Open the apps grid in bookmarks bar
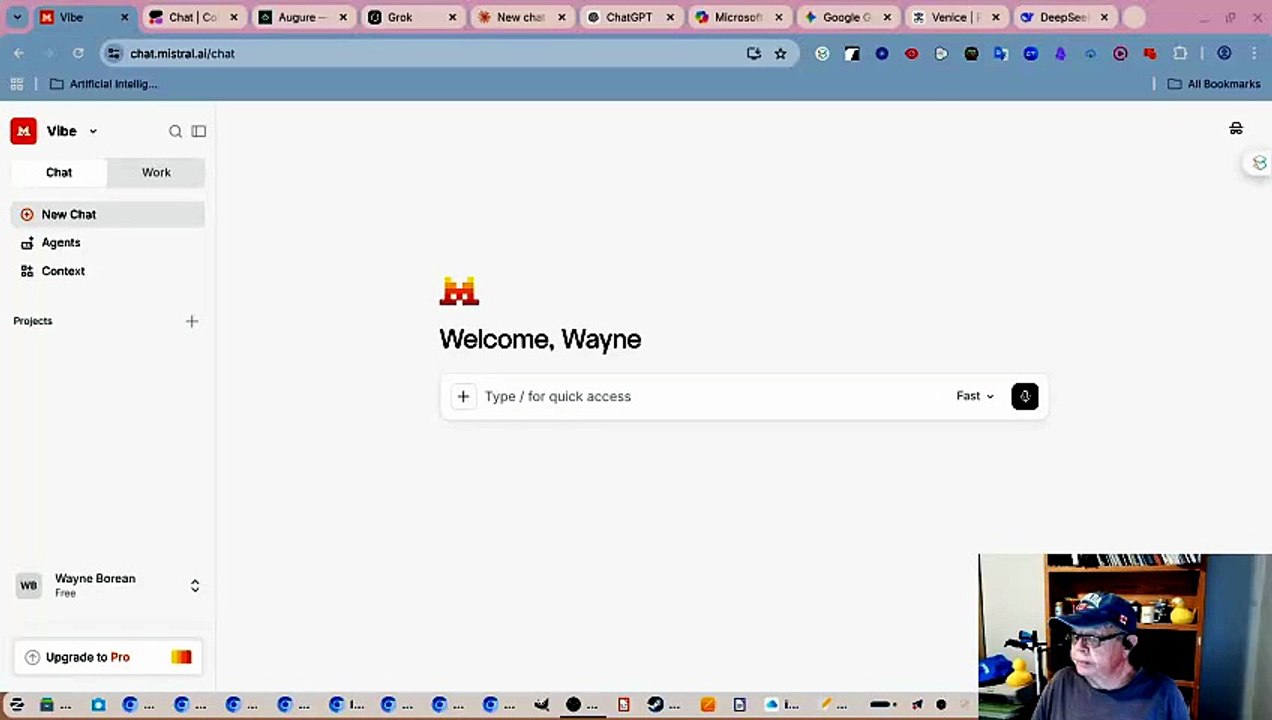 click(17, 84)
